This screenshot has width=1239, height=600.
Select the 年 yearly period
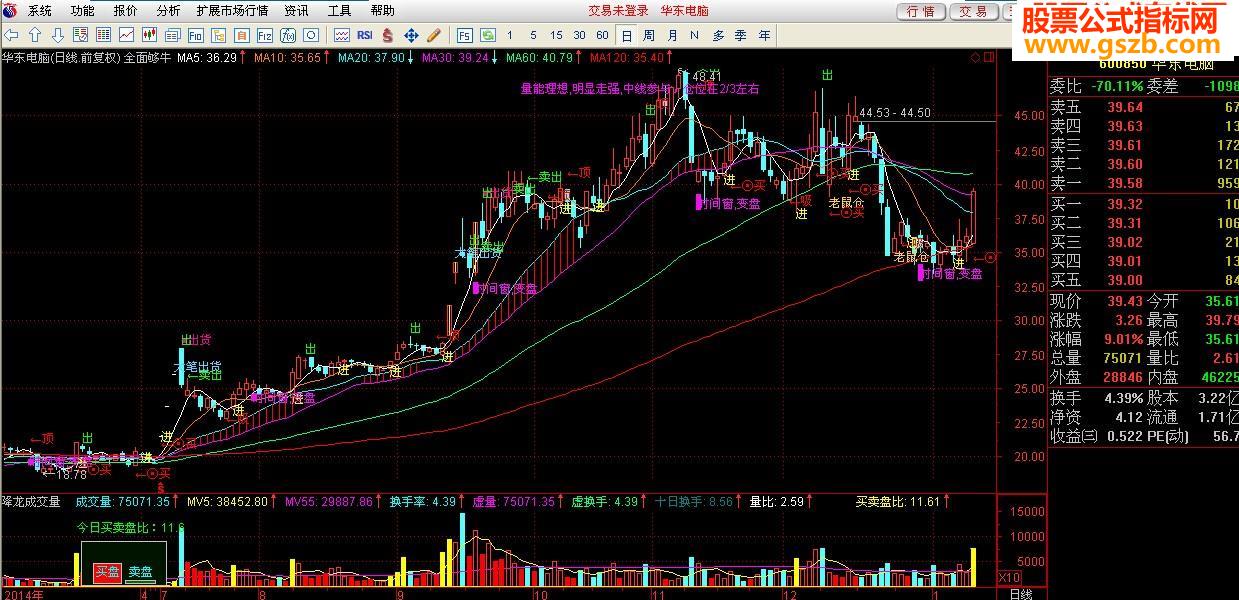pos(765,35)
